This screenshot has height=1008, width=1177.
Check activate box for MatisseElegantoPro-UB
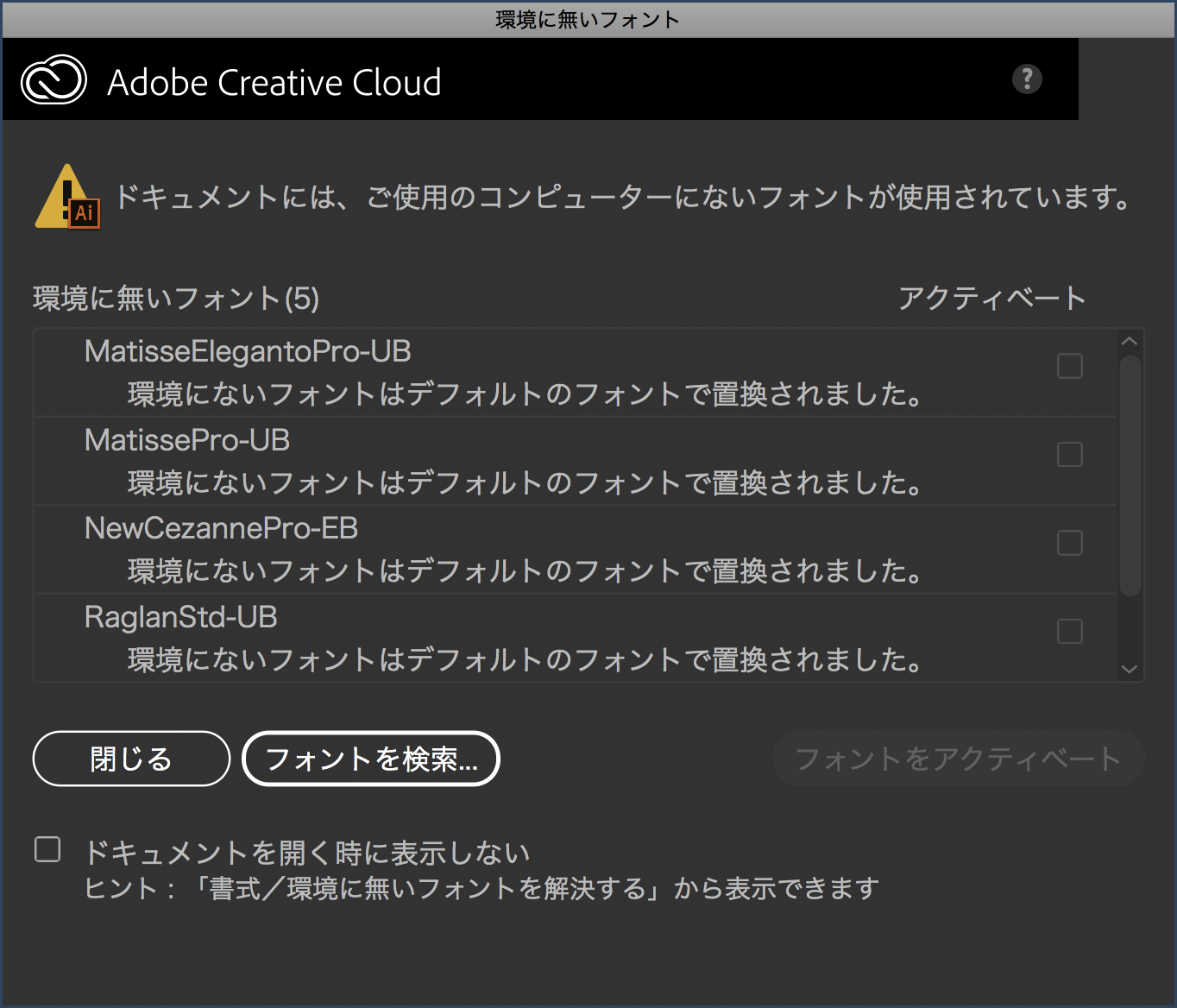click(1070, 366)
